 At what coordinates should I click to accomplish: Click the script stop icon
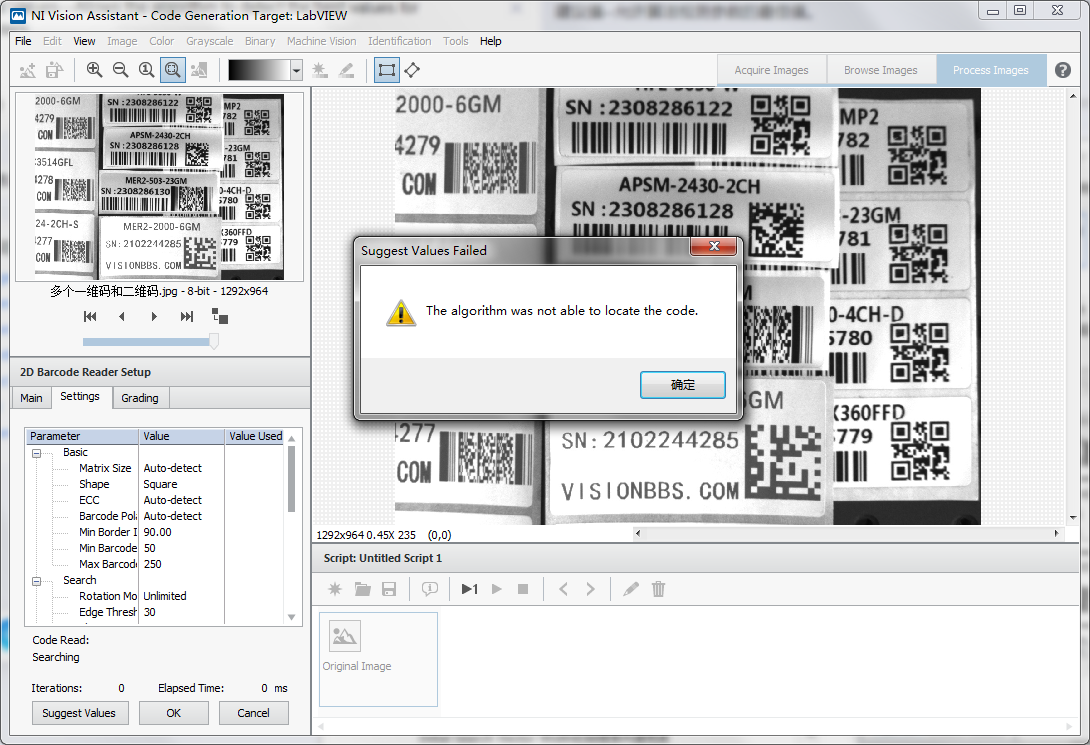click(x=523, y=589)
